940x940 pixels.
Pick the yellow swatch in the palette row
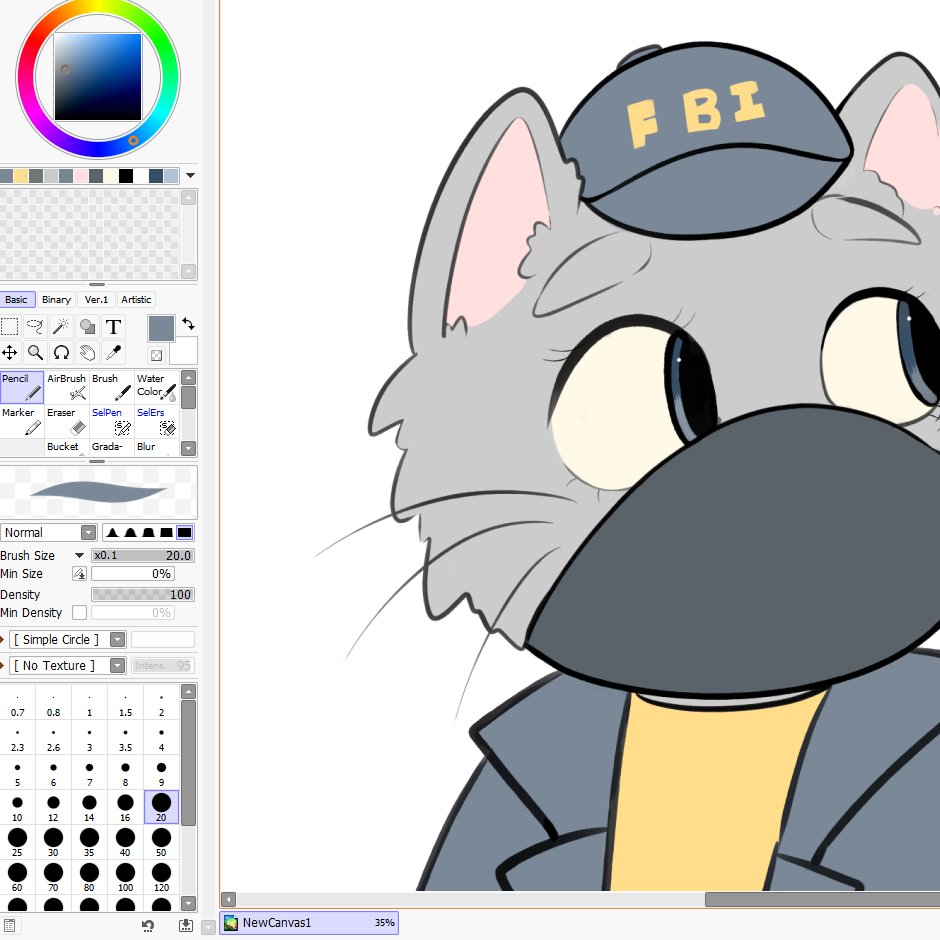point(21,176)
